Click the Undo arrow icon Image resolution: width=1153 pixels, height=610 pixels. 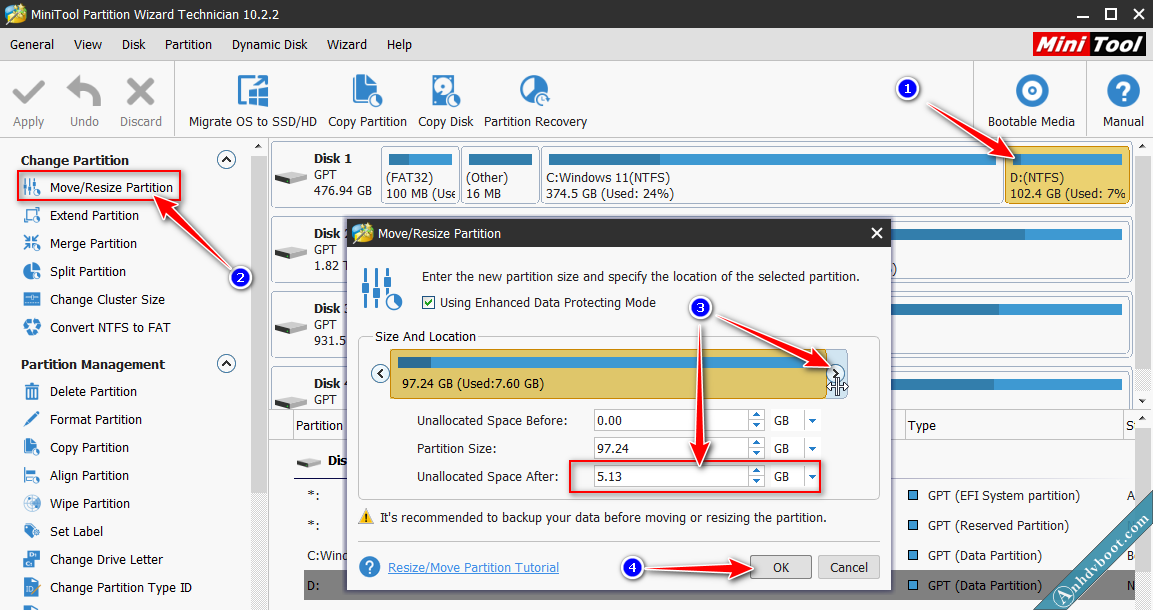click(84, 93)
